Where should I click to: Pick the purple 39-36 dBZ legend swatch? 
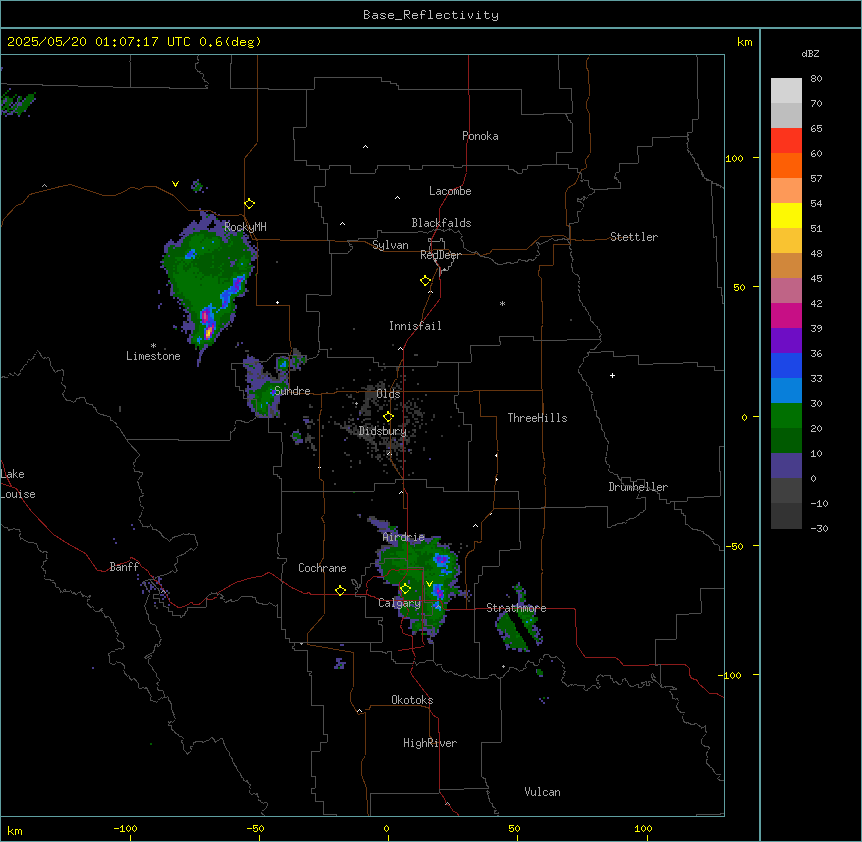(x=786, y=341)
